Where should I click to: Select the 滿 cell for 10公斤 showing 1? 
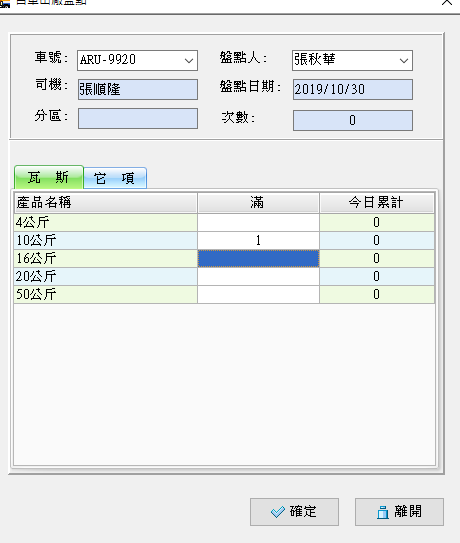pyautogui.click(x=258, y=240)
